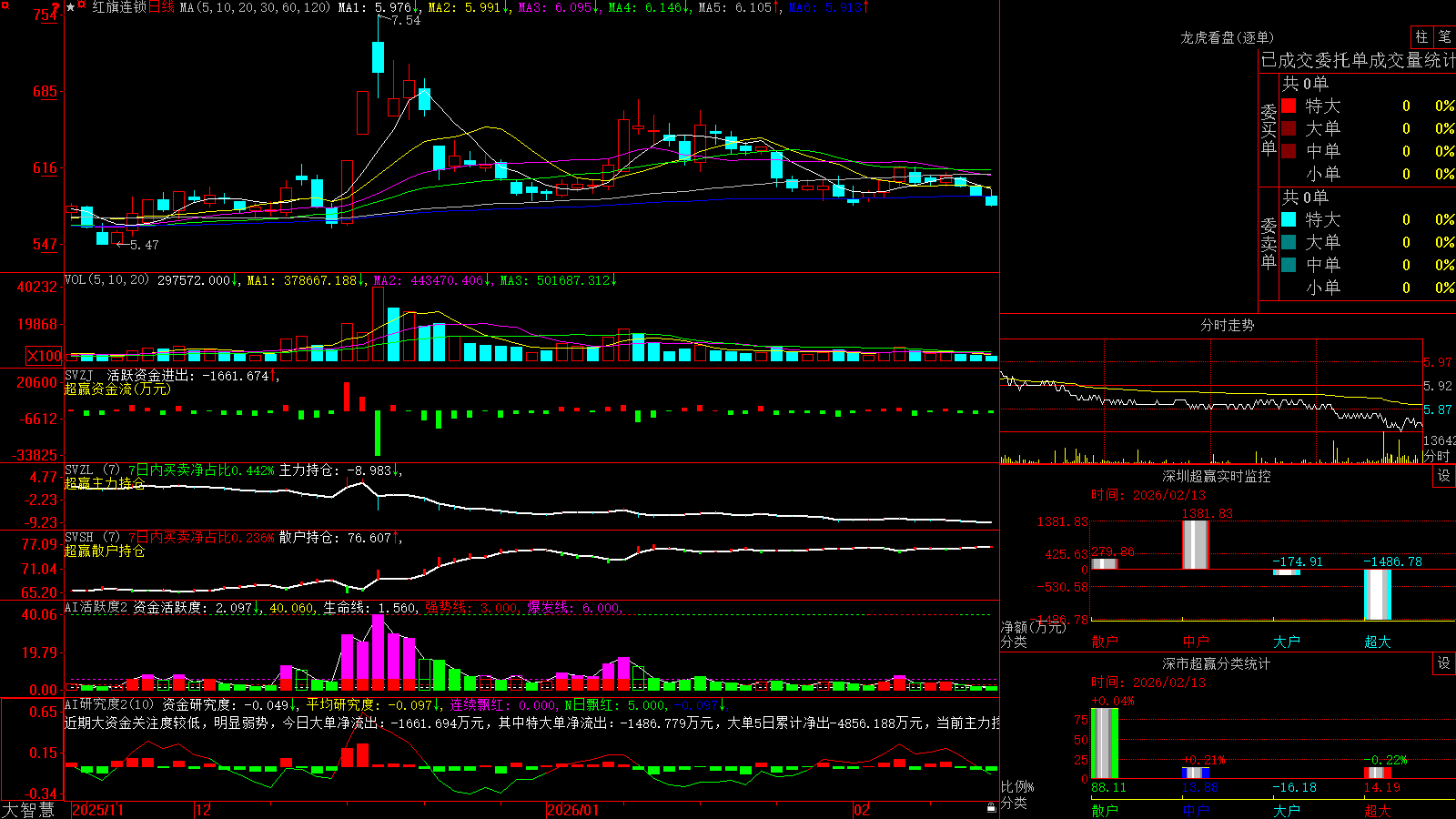Select the 日线 period label
The image size is (1456, 819).
(161, 7)
